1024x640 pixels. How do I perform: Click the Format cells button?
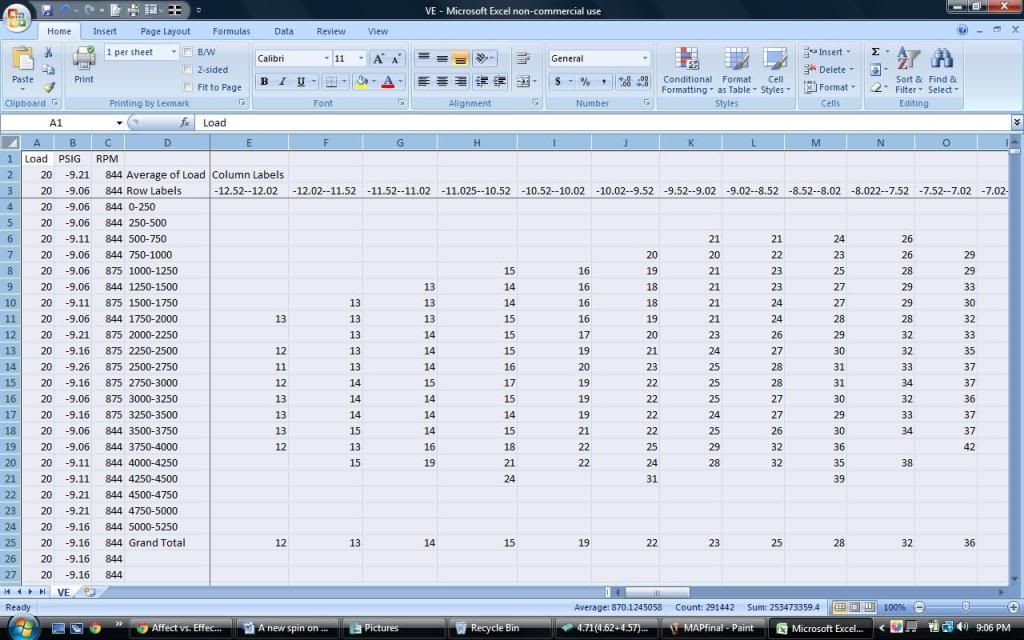click(x=829, y=87)
